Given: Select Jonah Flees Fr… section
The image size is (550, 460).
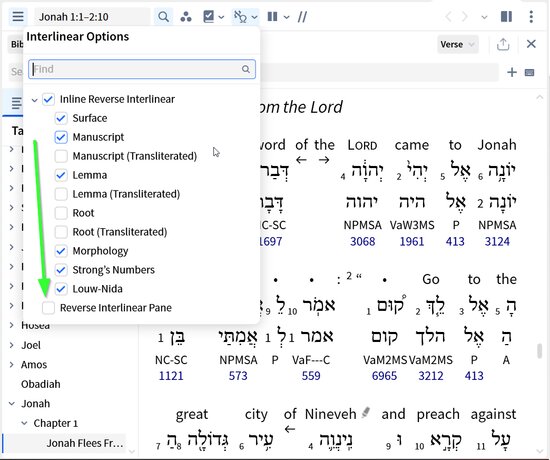Looking at the screenshot, I should (x=85, y=443).
